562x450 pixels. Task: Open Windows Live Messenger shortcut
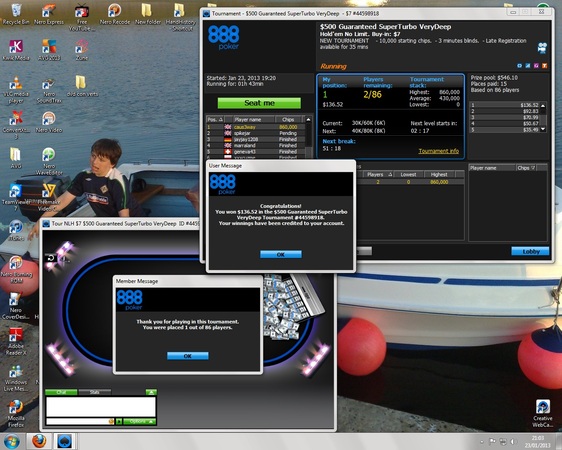click(16, 378)
